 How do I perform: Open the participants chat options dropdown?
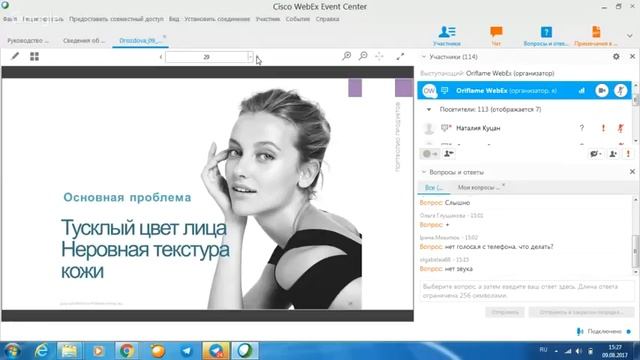[x=596, y=154]
